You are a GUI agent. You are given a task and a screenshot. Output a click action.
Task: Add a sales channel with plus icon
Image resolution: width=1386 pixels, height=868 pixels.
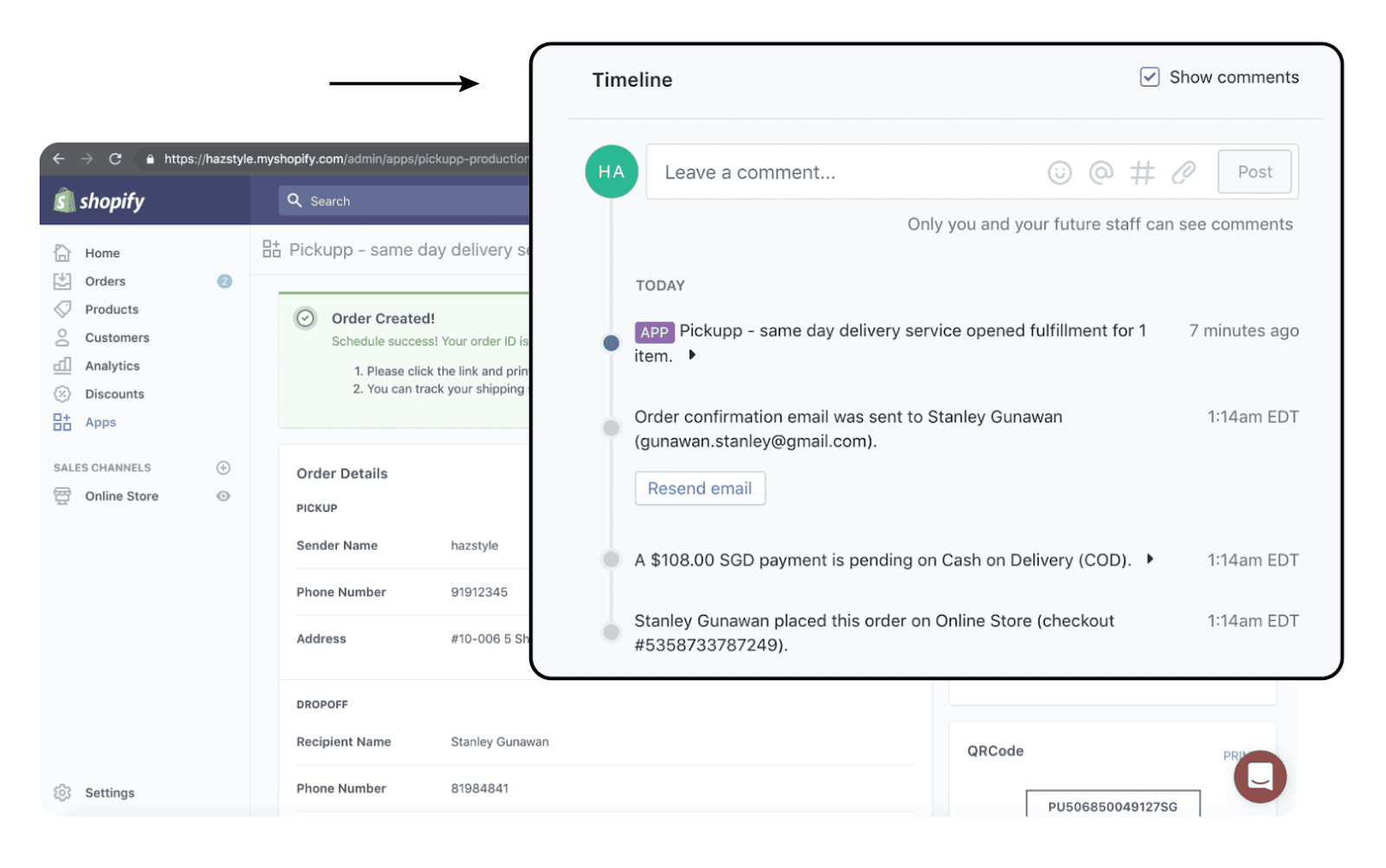click(223, 468)
